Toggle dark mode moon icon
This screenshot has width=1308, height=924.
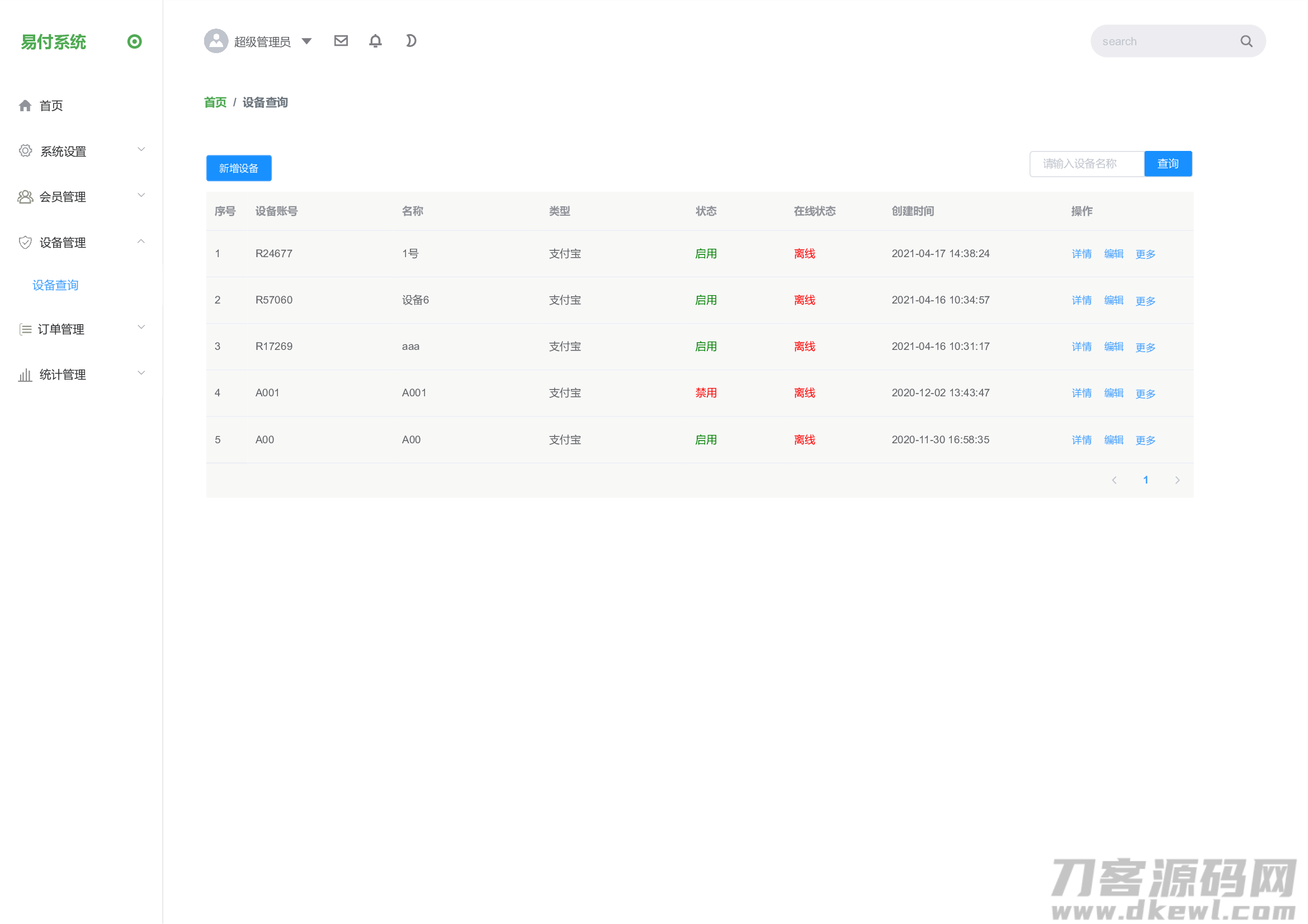tap(410, 41)
